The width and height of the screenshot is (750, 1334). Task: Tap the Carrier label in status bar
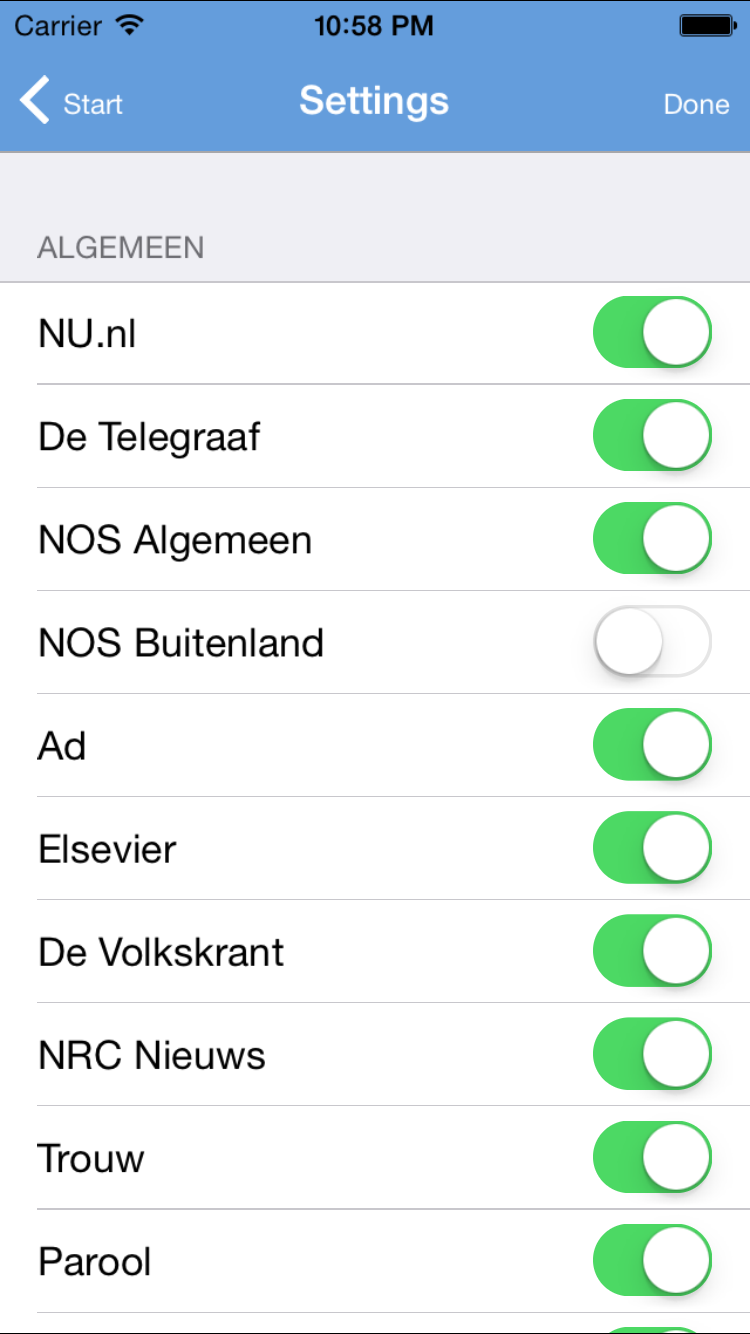(x=58, y=26)
